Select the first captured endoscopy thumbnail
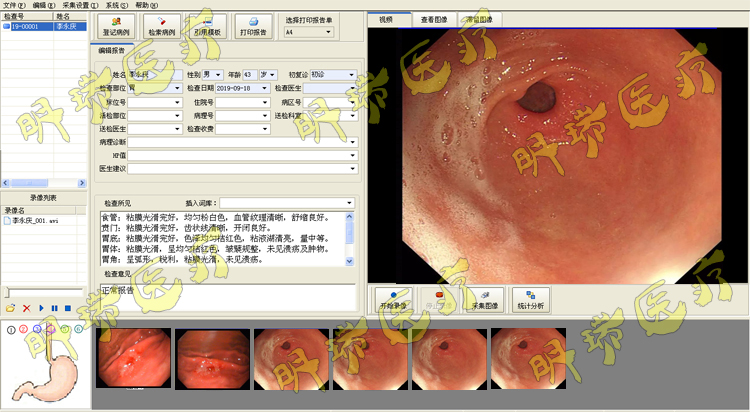Image resolution: width=750 pixels, height=412 pixels. click(133, 358)
